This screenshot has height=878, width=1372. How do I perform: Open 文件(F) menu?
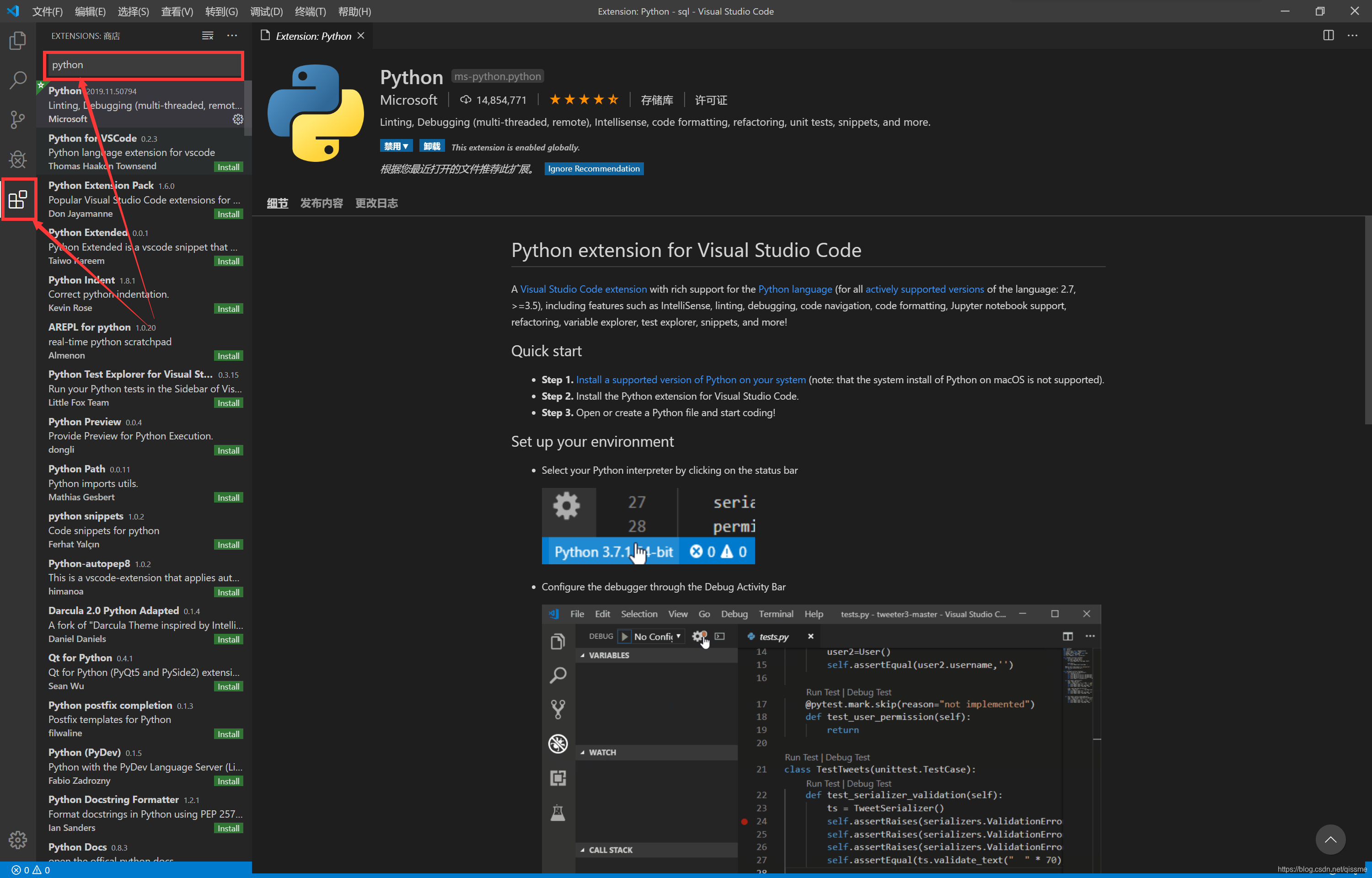[47, 11]
